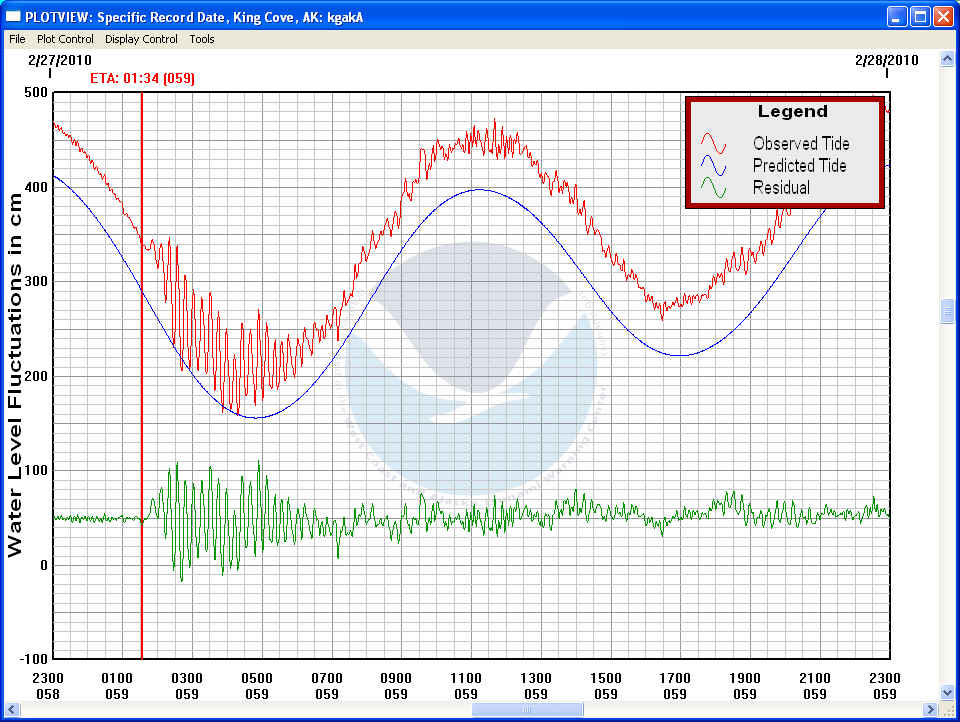The image size is (960, 722).
Task: Click the '1700 059' time axis label
Action: (675, 686)
